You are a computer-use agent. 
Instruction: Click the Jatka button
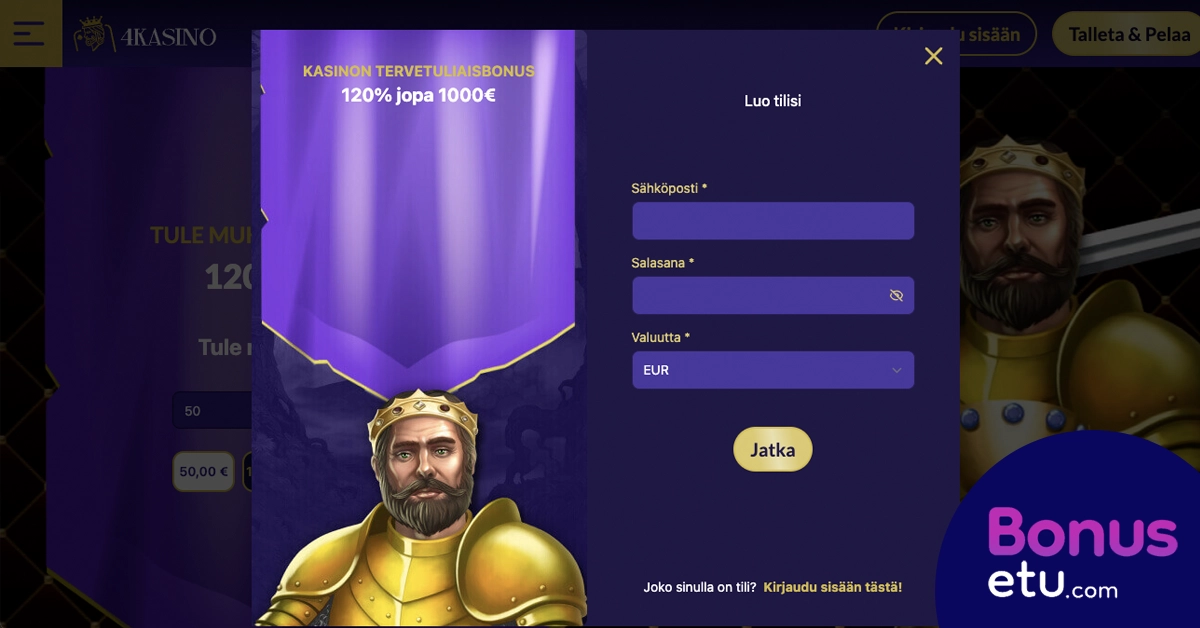[x=773, y=449]
